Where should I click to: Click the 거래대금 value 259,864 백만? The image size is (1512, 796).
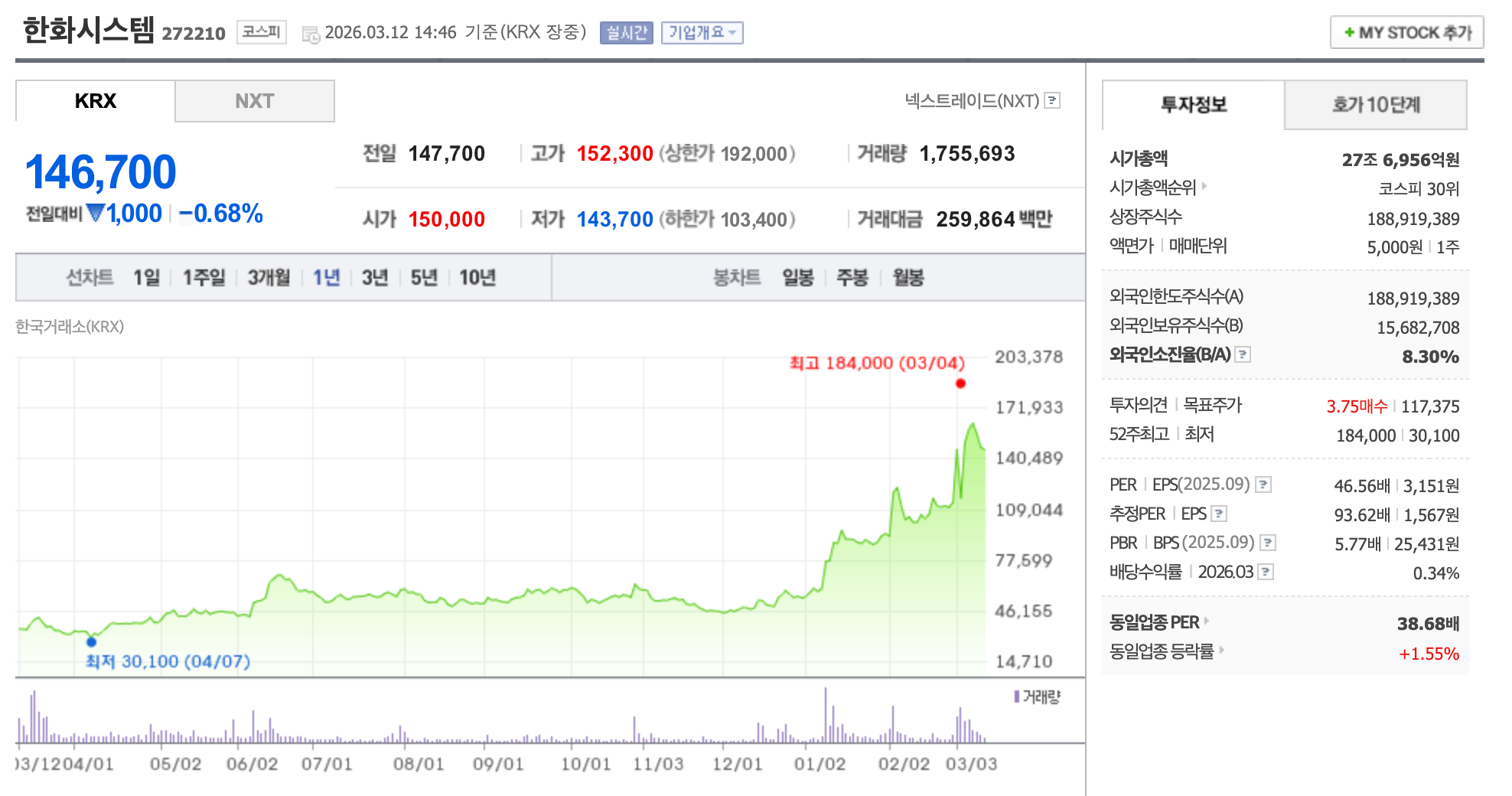click(995, 220)
